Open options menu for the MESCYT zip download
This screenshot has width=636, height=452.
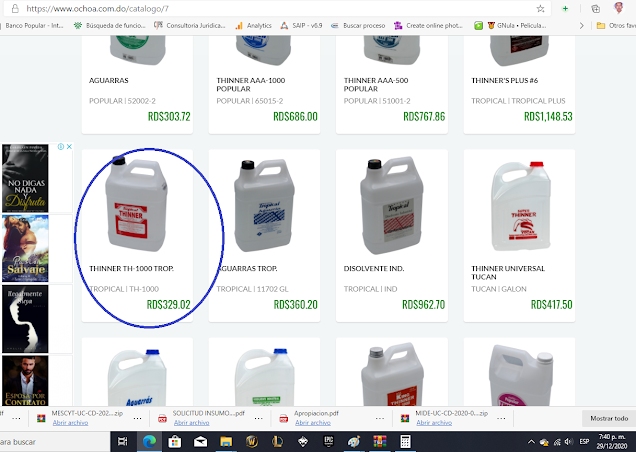coord(138,418)
